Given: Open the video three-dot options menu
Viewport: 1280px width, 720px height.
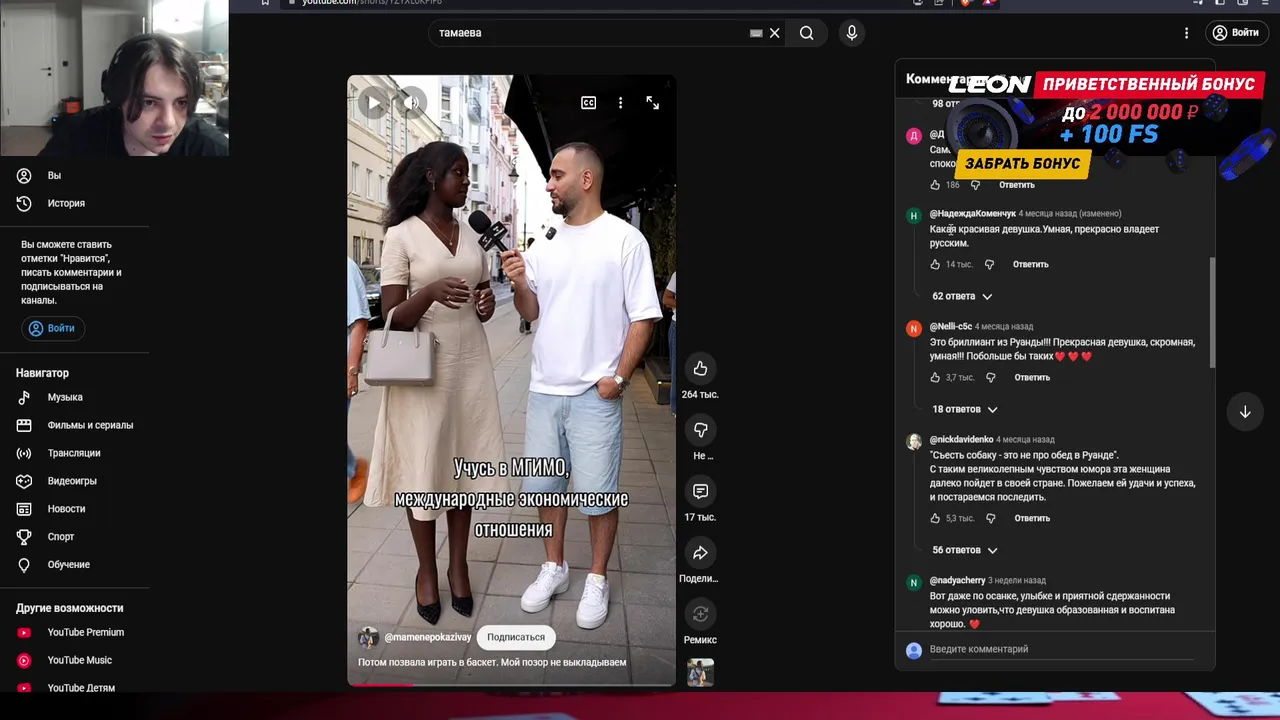Looking at the screenshot, I should pos(620,103).
